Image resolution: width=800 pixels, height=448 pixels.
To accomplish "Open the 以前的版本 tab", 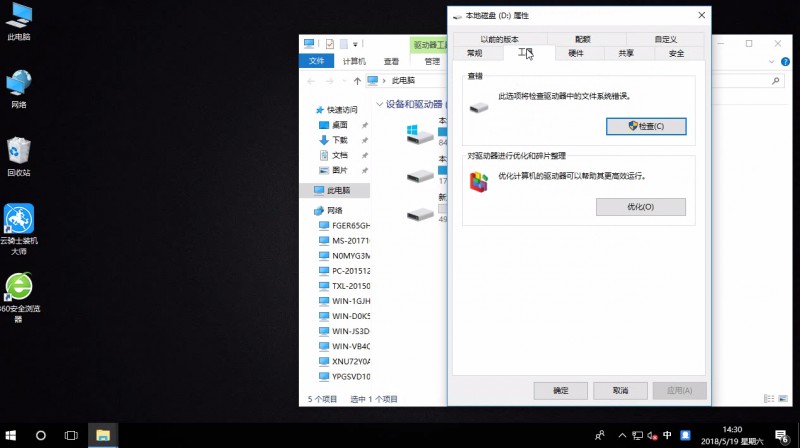I will click(499, 39).
